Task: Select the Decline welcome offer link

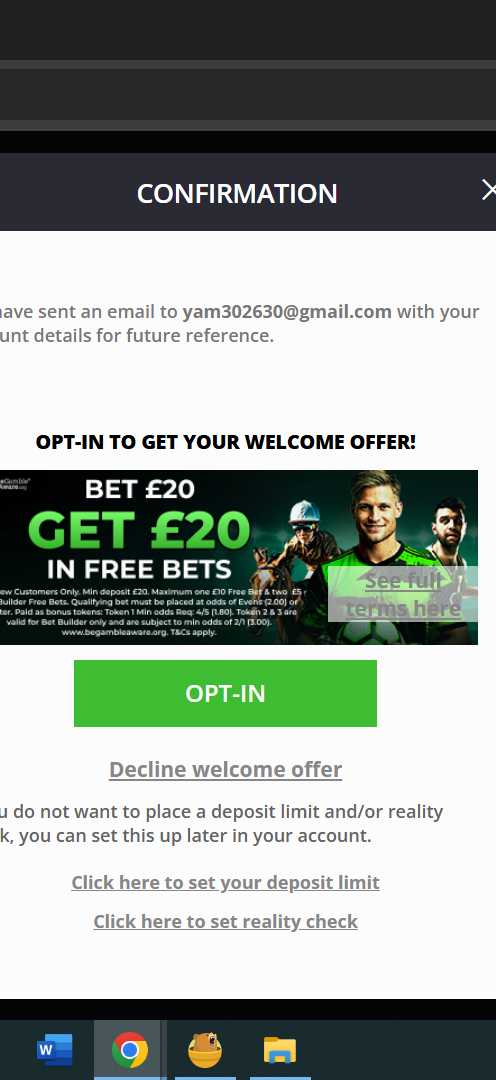Action: click(225, 769)
